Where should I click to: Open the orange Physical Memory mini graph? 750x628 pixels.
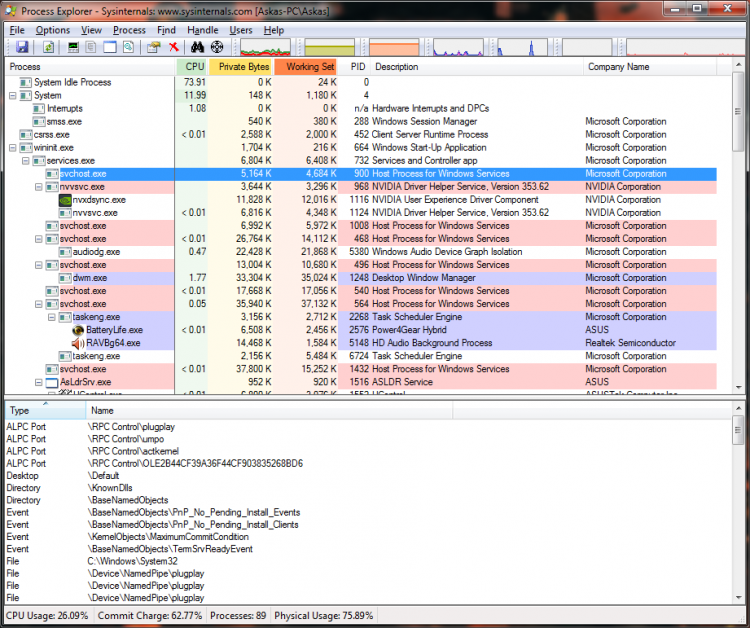(x=394, y=47)
